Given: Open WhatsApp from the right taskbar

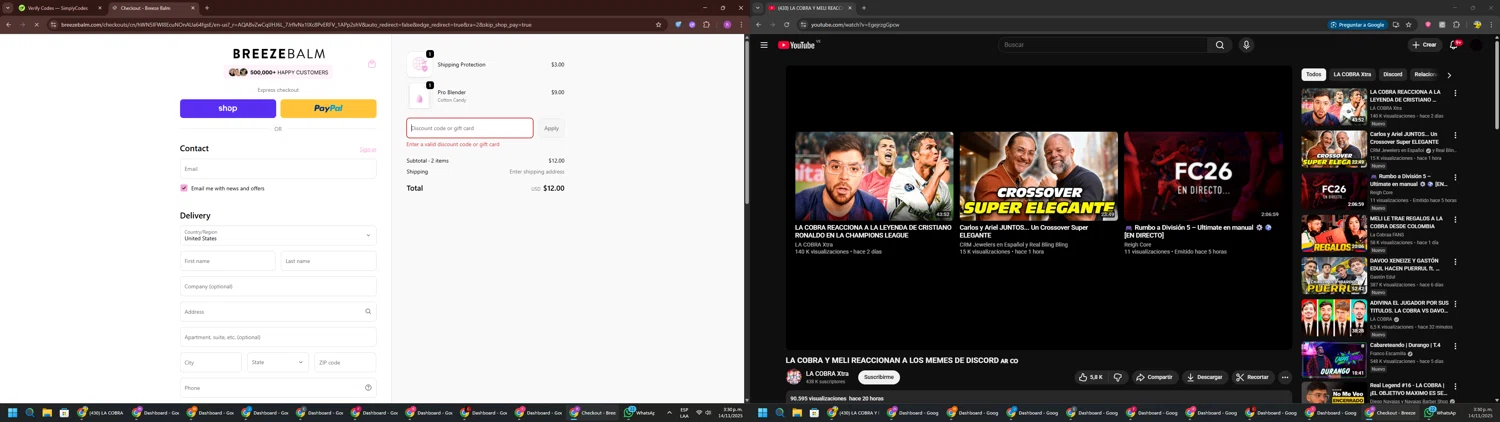Looking at the screenshot, I should [x=1442, y=412].
